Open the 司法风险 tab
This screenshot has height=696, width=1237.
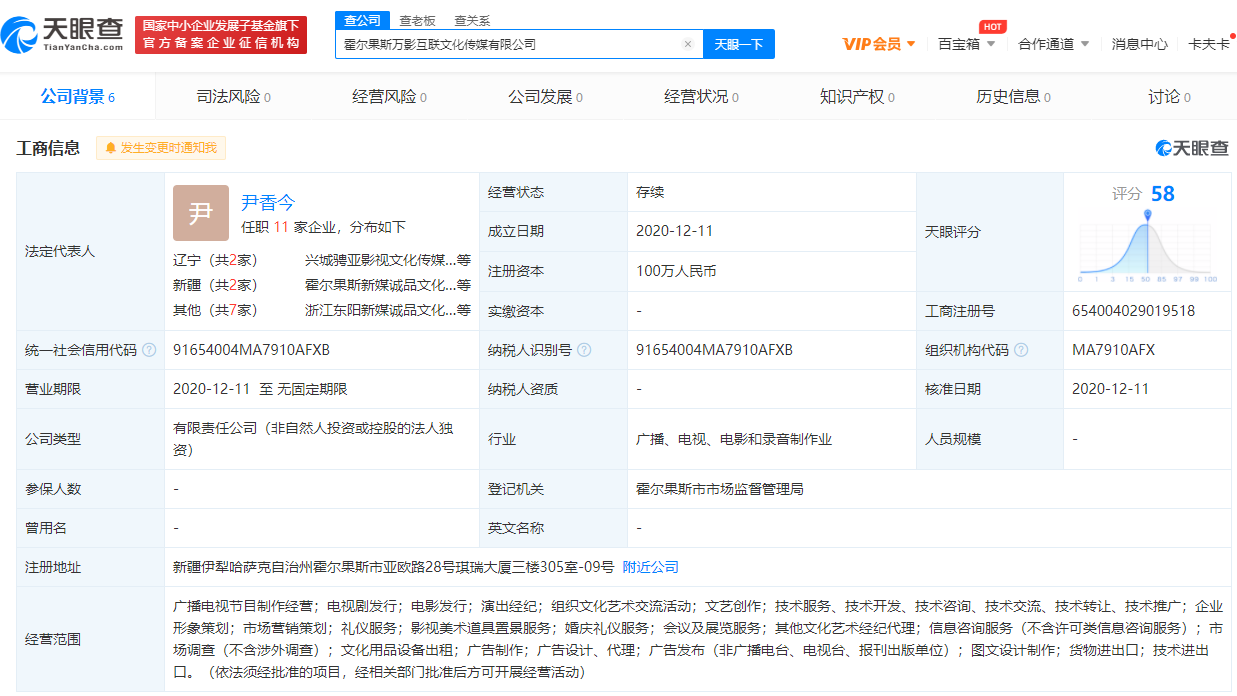[x=234, y=97]
